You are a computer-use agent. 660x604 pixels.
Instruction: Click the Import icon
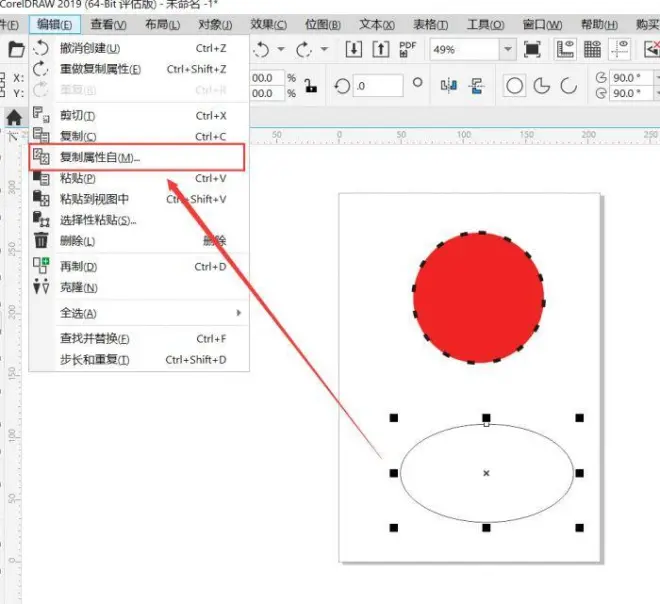click(354, 49)
